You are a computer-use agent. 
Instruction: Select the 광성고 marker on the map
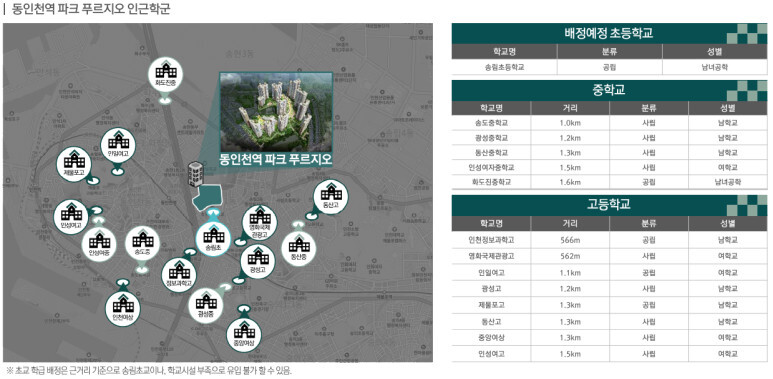(x=257, y=262)
